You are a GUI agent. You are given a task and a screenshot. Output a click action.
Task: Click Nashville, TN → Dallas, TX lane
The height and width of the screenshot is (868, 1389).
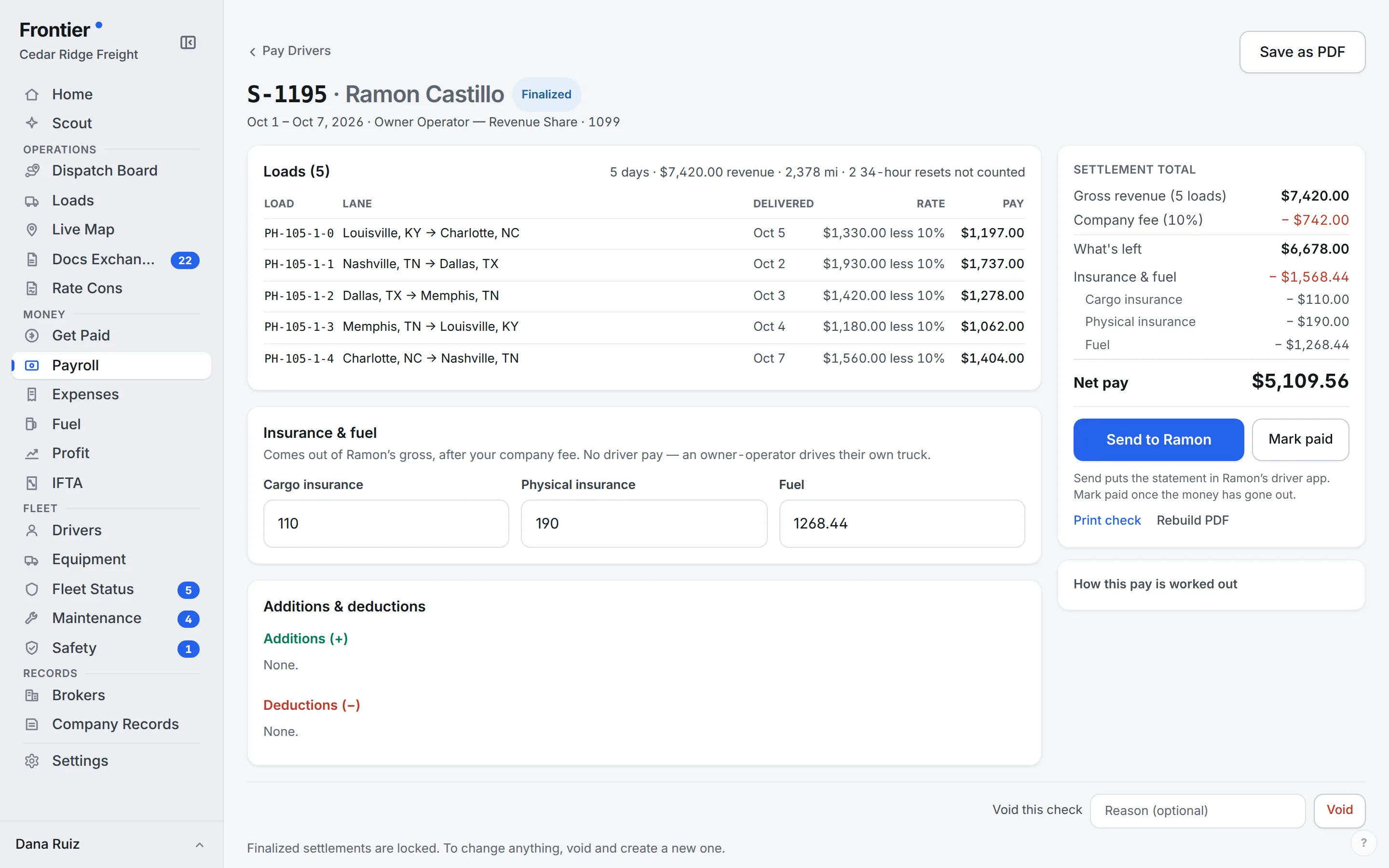tap(420, 264)
